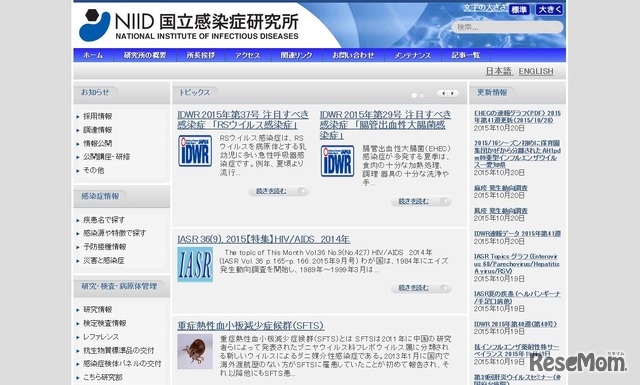Open 2015/16シーズン インフルエンザ update link
The height and width of the screenshot is (385, 640).
[517, 154]
